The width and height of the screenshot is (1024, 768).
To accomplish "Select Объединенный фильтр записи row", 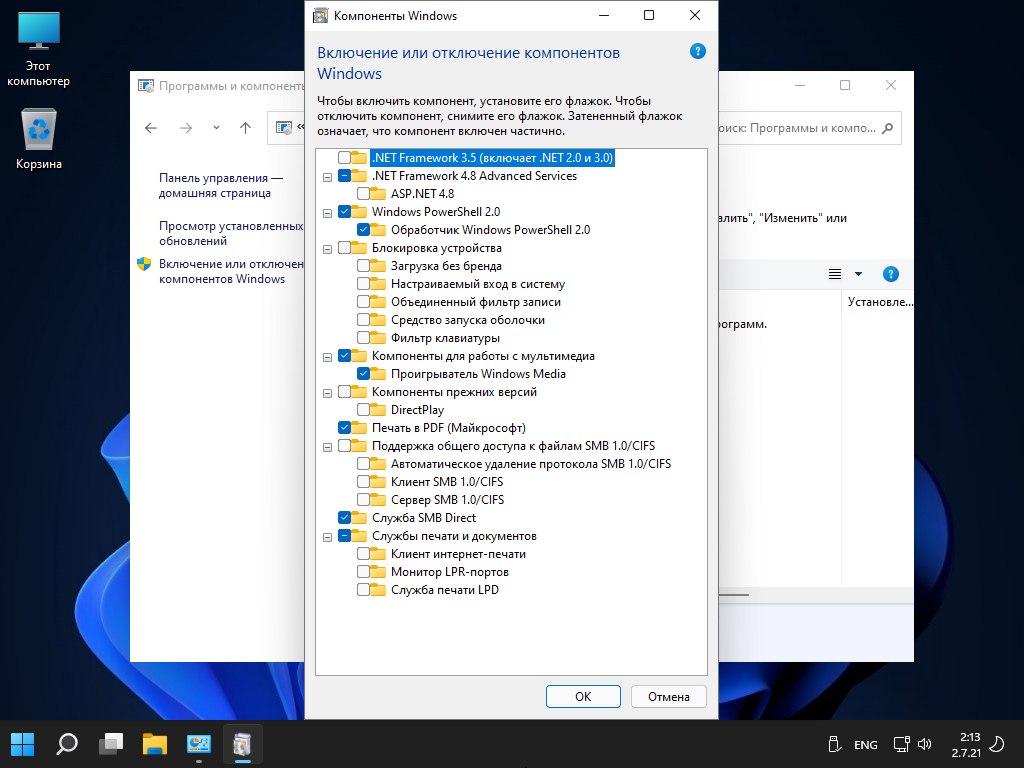I will pos(475,302).
